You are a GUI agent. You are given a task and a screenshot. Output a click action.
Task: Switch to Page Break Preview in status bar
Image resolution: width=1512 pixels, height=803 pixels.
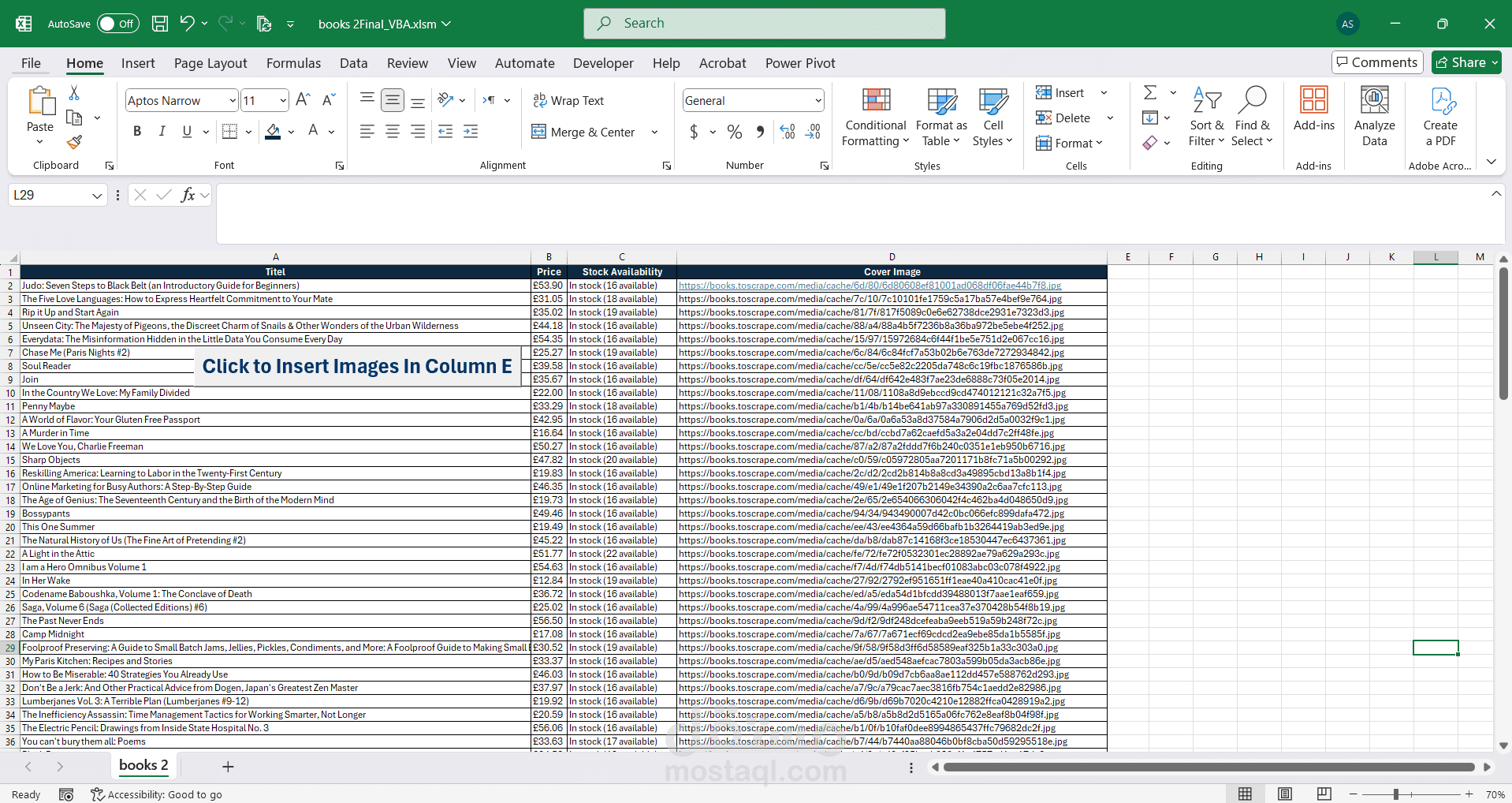click(1324, 794)
